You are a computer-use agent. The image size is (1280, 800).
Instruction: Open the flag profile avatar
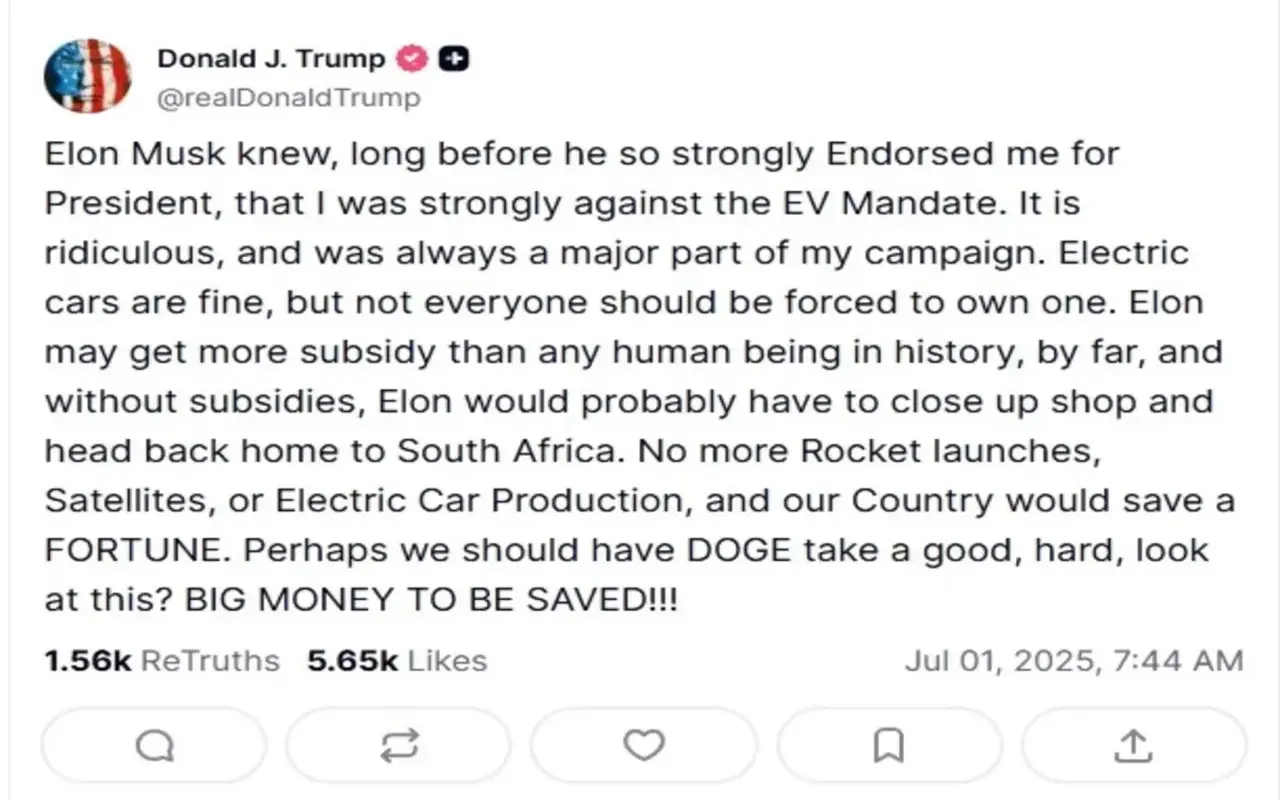[x=88, y=76]
